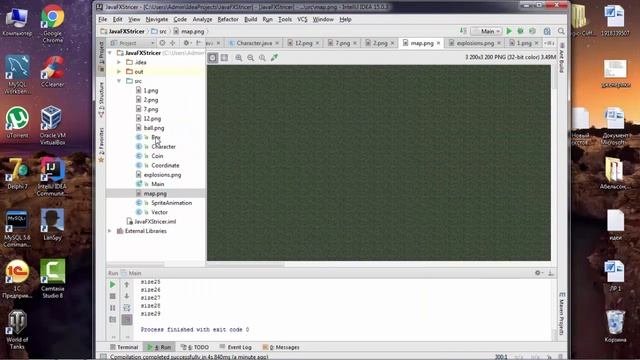Viewport: 640px width, 360px height.
Task: Open the Main run configuration dropdown
Action: click(487, 31)
